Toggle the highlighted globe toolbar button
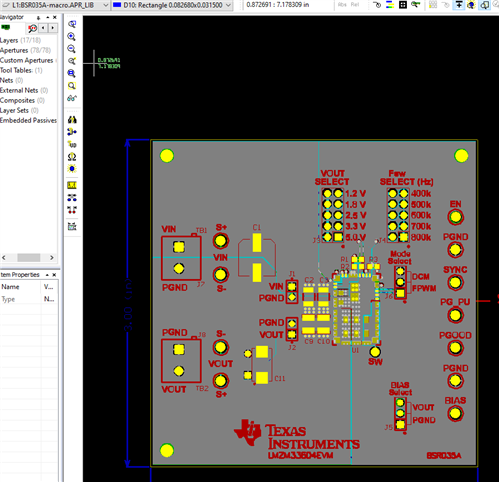Image resolution: width=499 pixels, height=482 pixels. point(471,5)
